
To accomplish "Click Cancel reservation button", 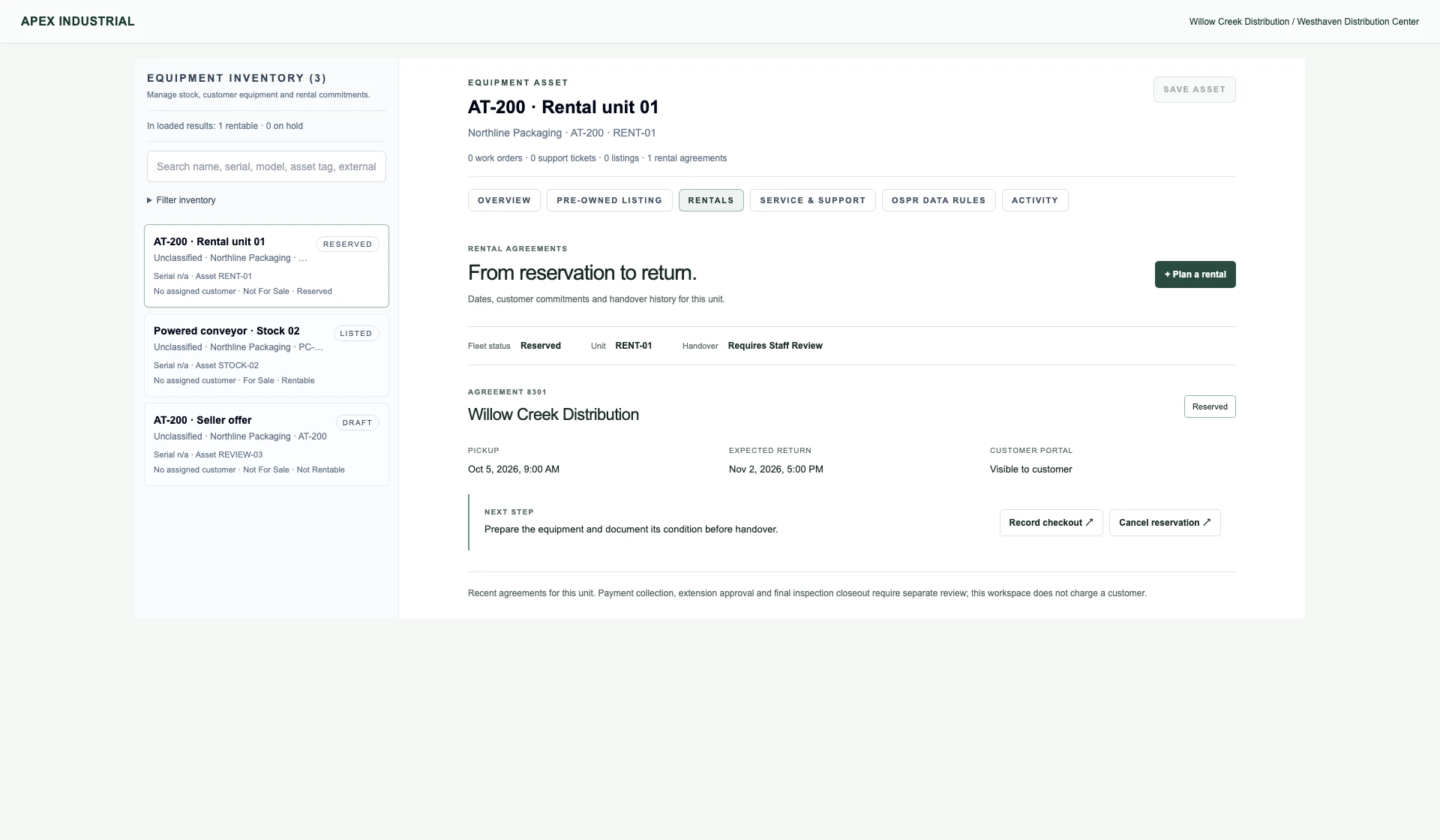I will [1165, 523].
